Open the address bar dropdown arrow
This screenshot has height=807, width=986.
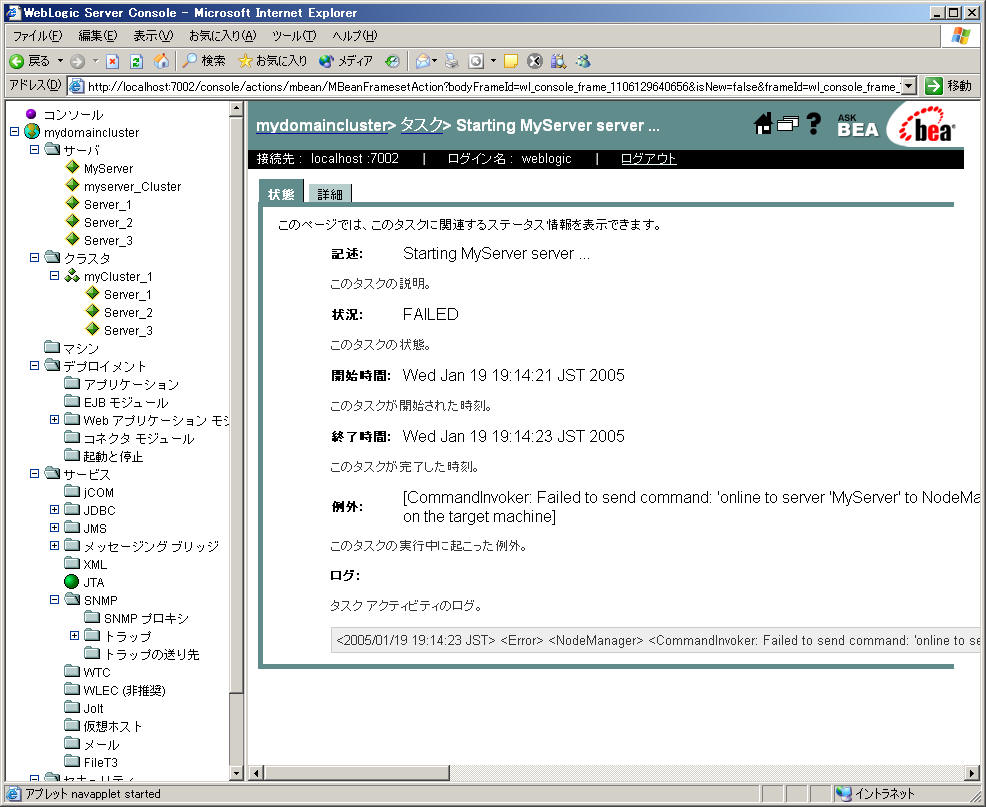(908, 86)
